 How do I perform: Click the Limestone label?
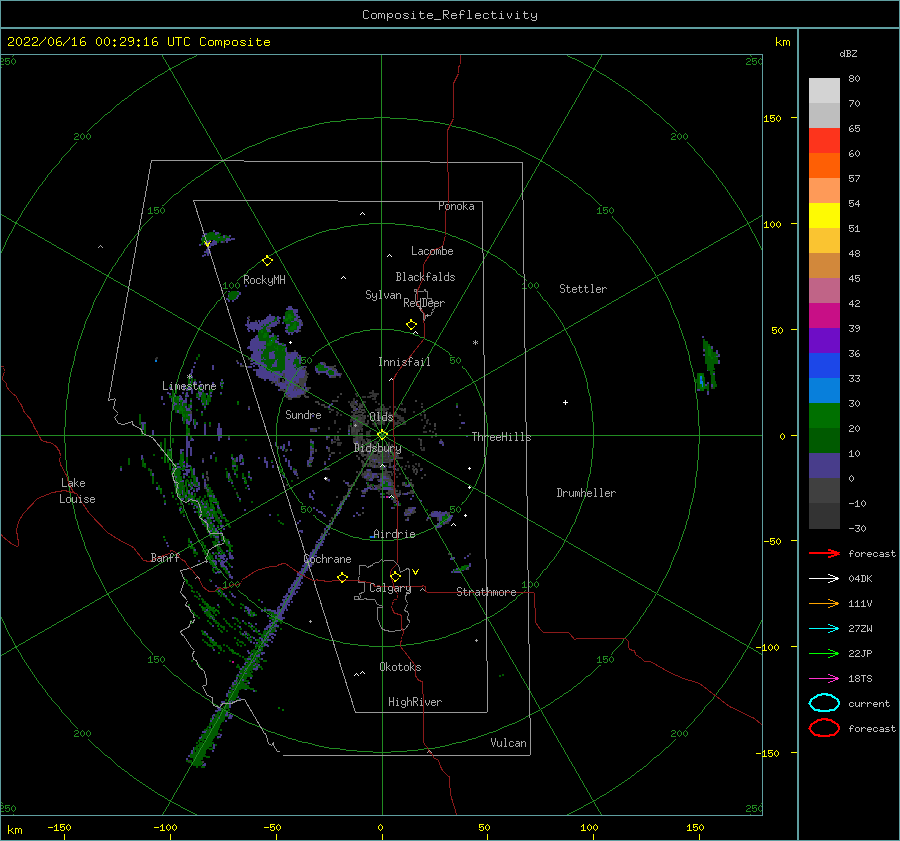pyautogui.click(x=189, y=386)
